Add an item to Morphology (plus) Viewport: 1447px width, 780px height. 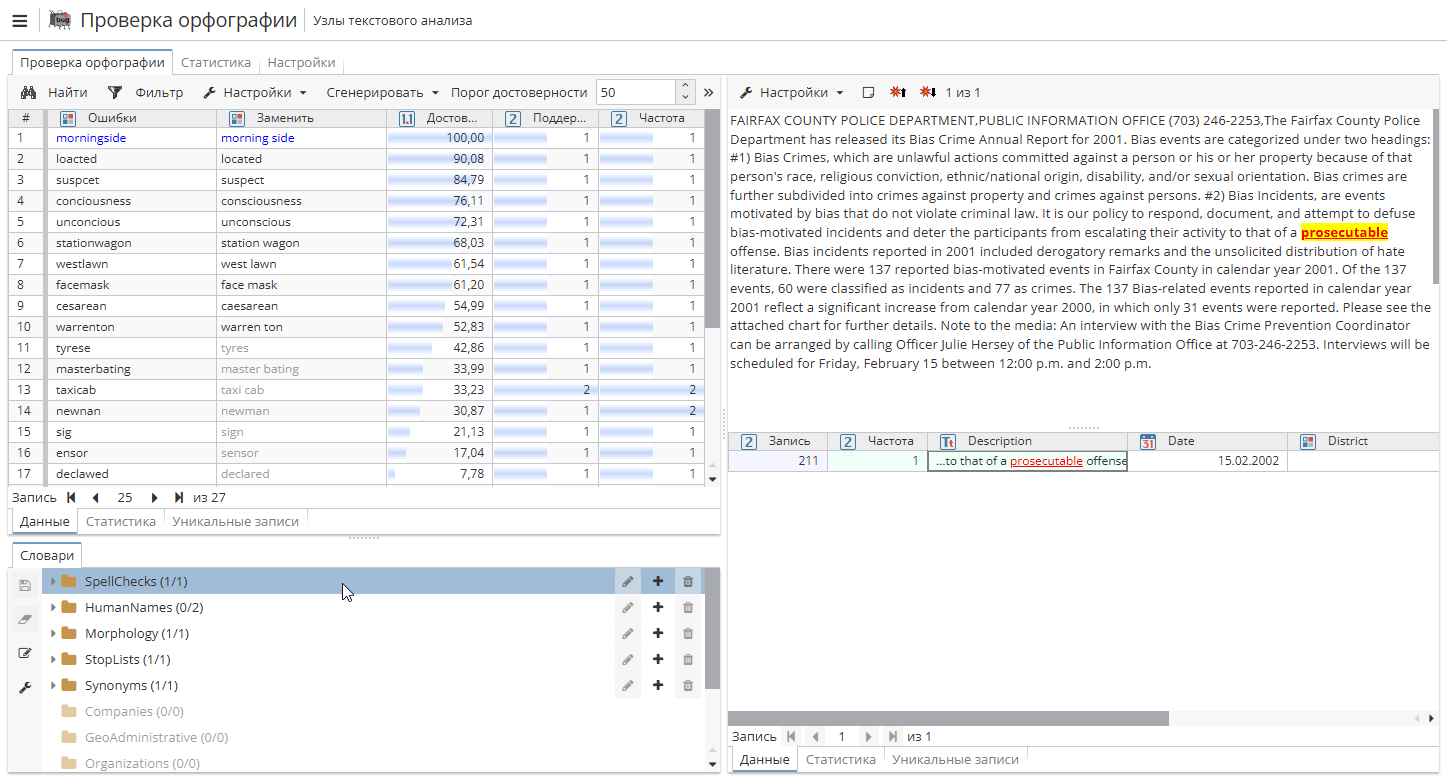pyautogui.click(x=658, y=633)
